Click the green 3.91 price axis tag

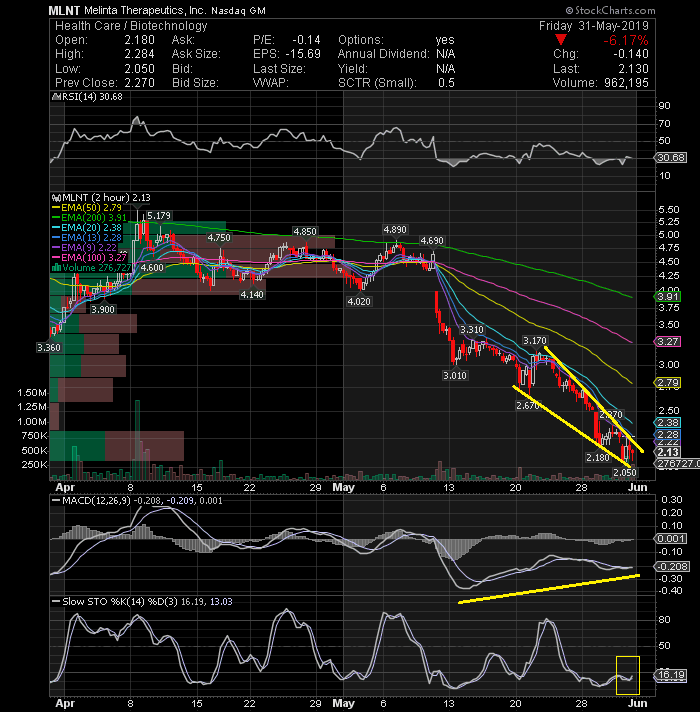click(x=667, y=297)
